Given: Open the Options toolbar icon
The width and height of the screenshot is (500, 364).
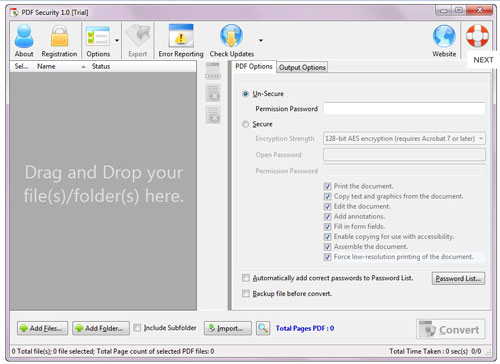Looking at the screenshot, I should click(x=98, y=36).
